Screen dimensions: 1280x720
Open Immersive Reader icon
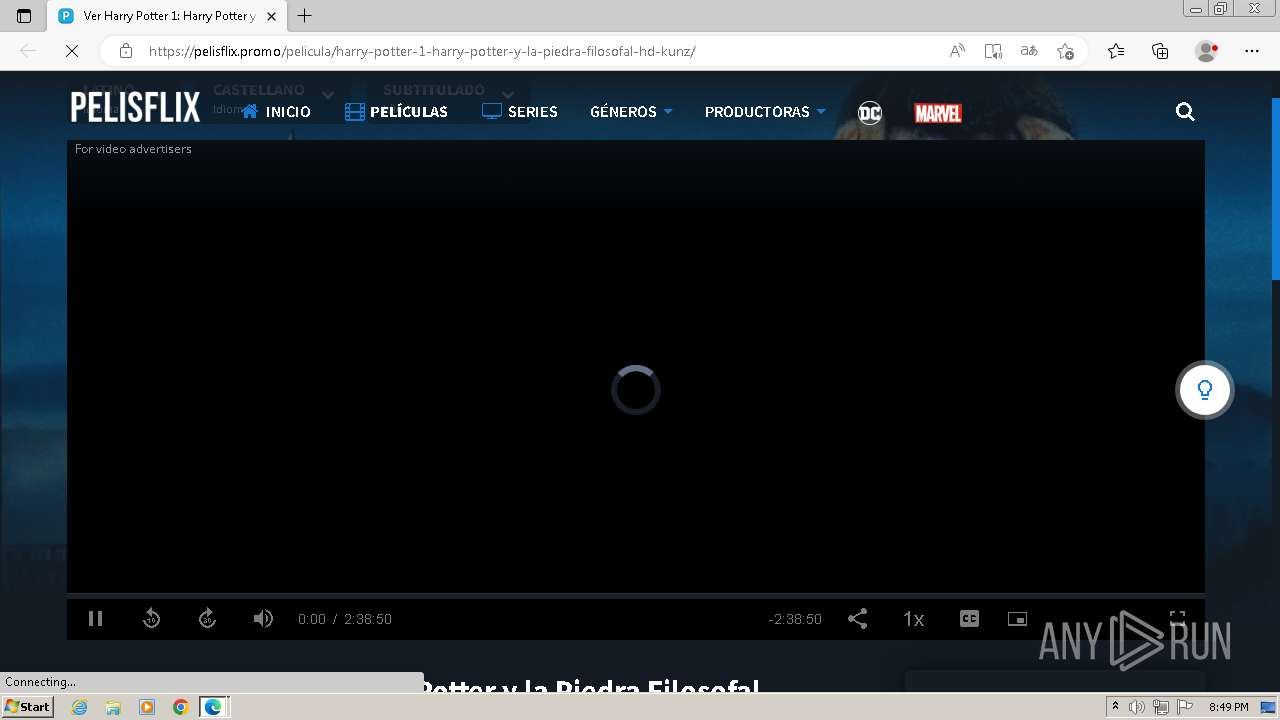point(993,51)
